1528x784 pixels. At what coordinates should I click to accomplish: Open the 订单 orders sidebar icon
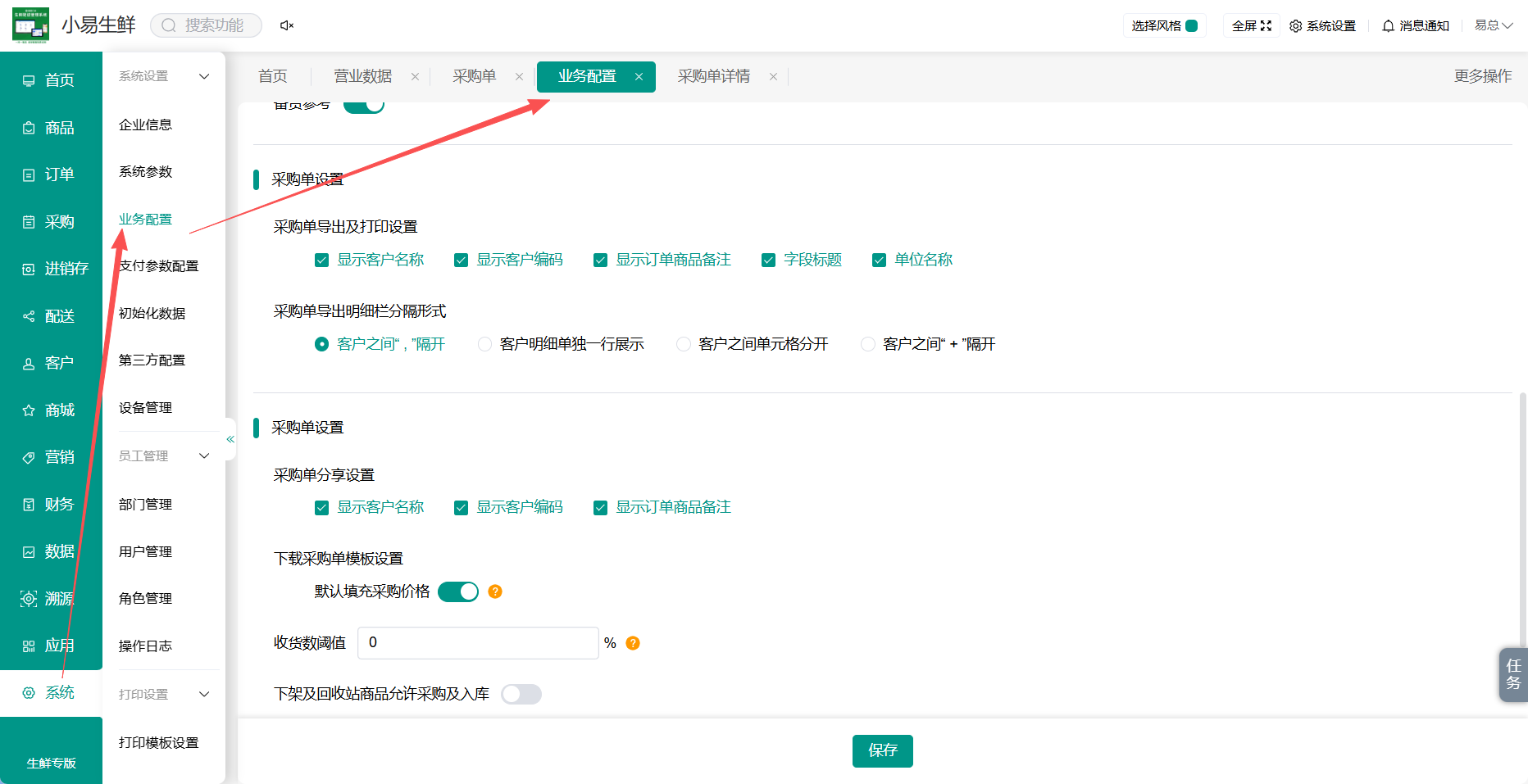tap(29, 174)
